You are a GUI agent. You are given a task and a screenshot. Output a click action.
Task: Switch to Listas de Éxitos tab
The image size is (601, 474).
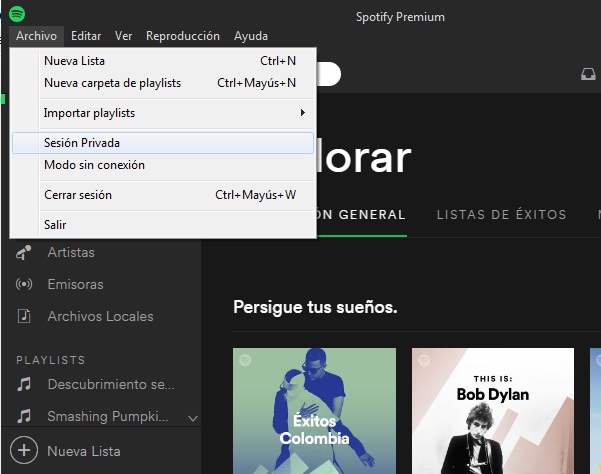501,215
